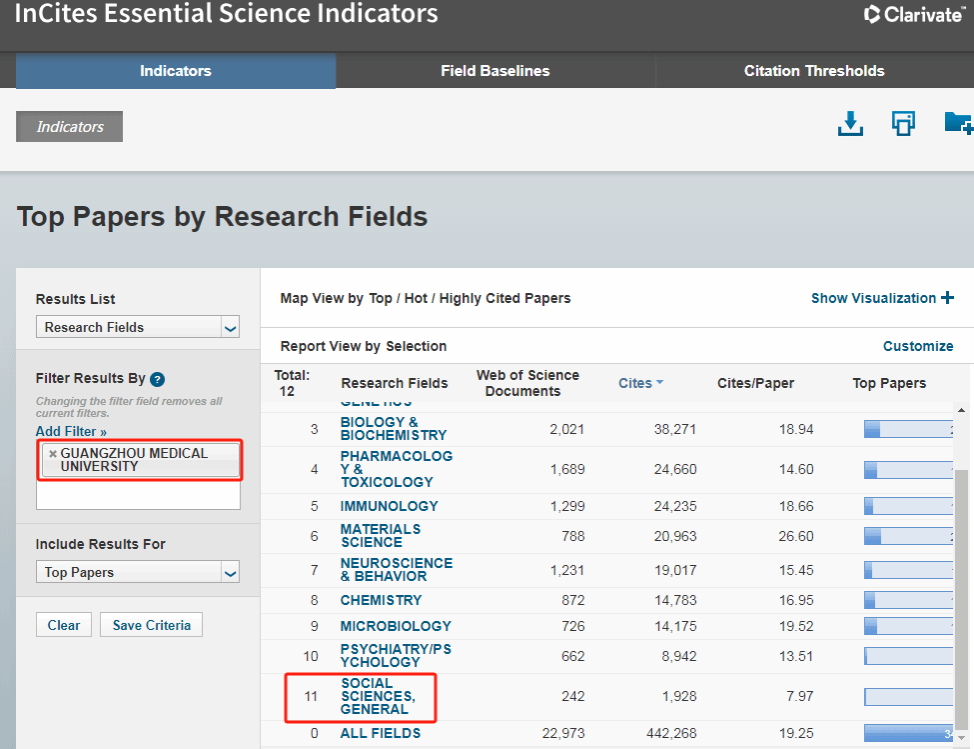Switch to the Field Baselines tab
Screen dimensions: 974x749
[495, 71]
